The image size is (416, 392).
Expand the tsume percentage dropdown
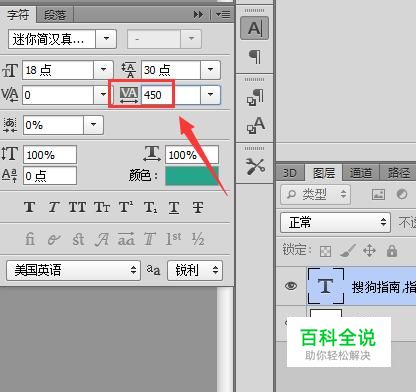(94, 125)
